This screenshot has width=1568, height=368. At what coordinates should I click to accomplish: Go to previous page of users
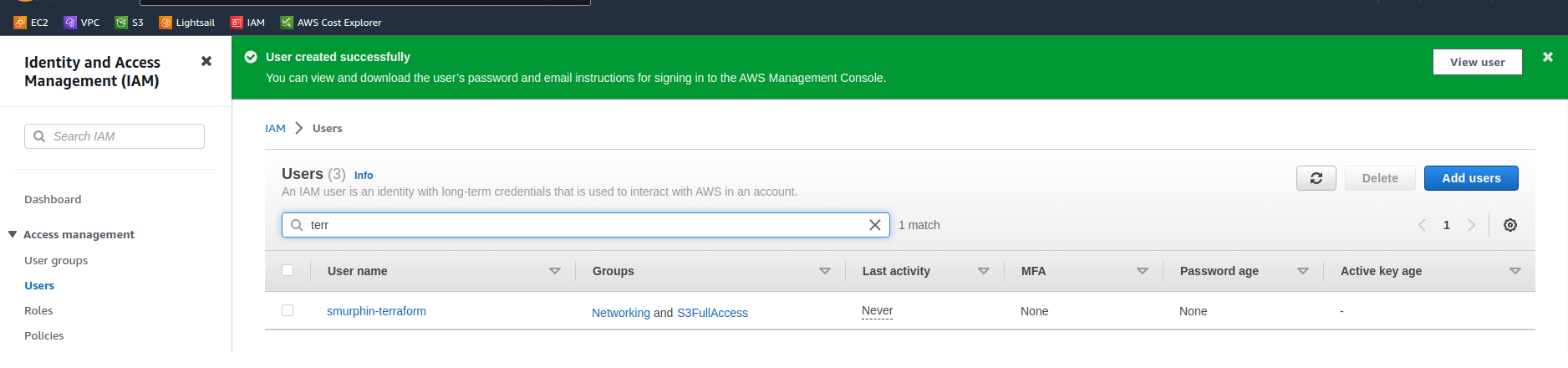coord(1422,225)
